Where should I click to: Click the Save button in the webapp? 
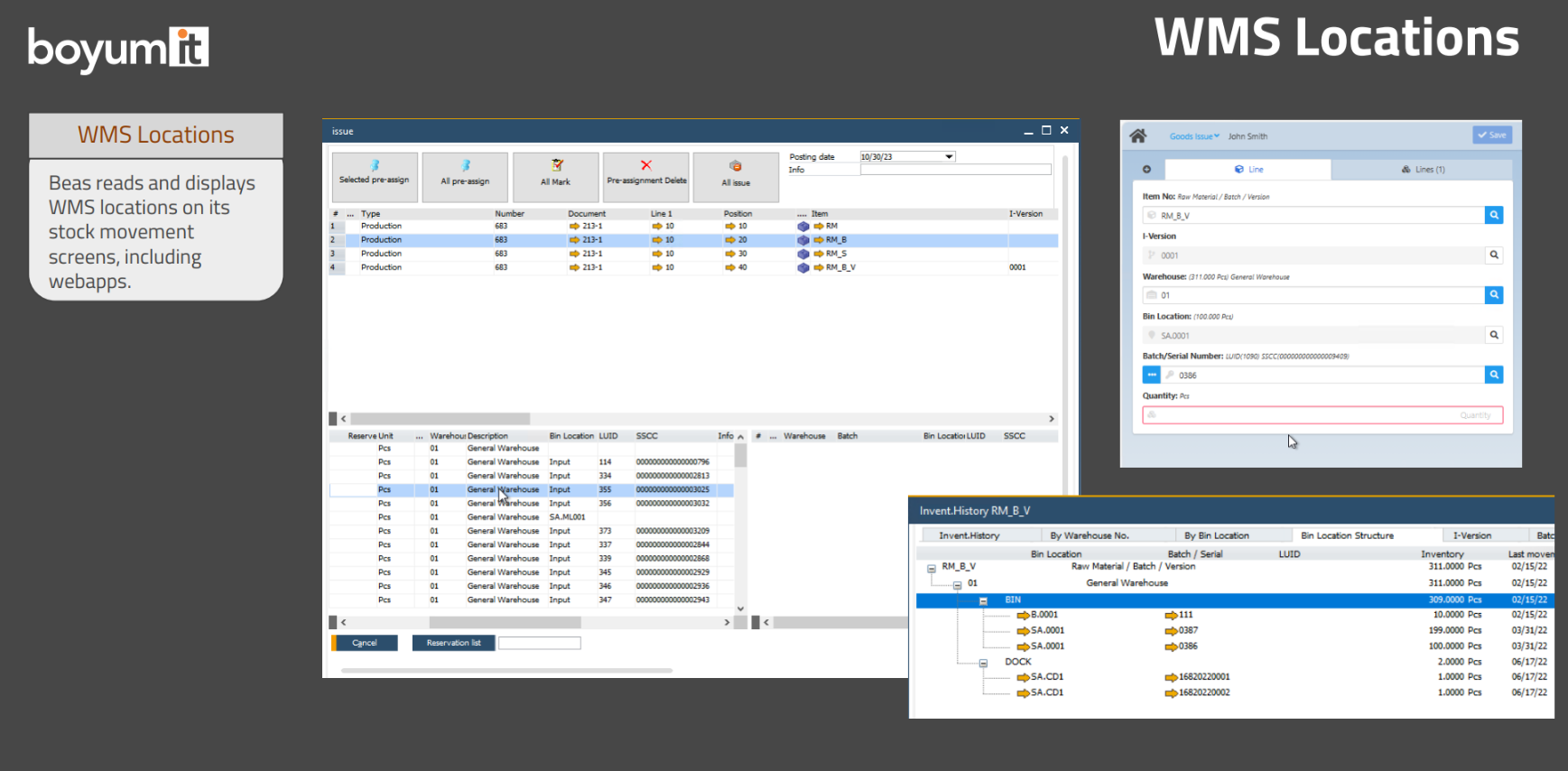(x=1492, y=135)
